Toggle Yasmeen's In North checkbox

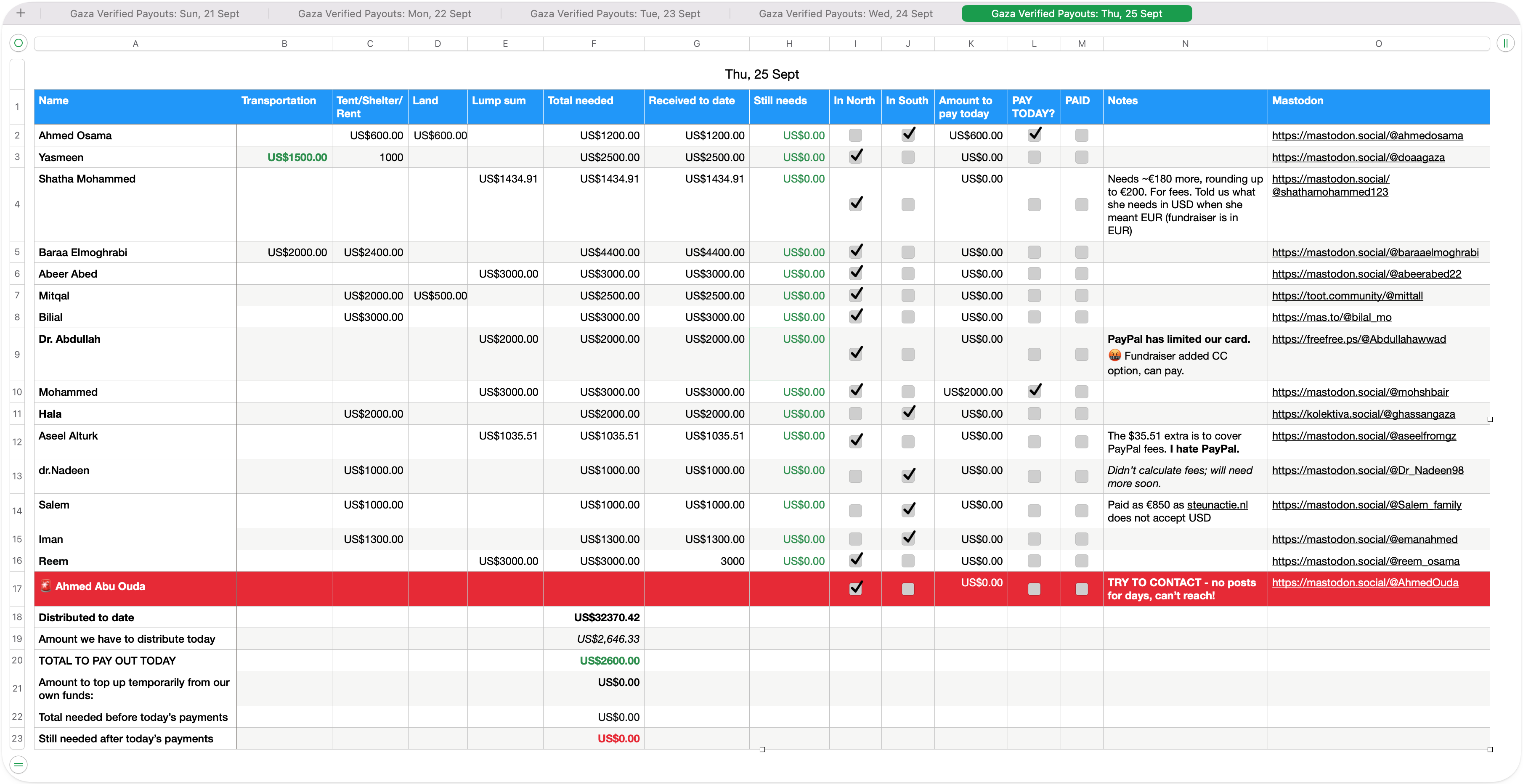point(855,157)
